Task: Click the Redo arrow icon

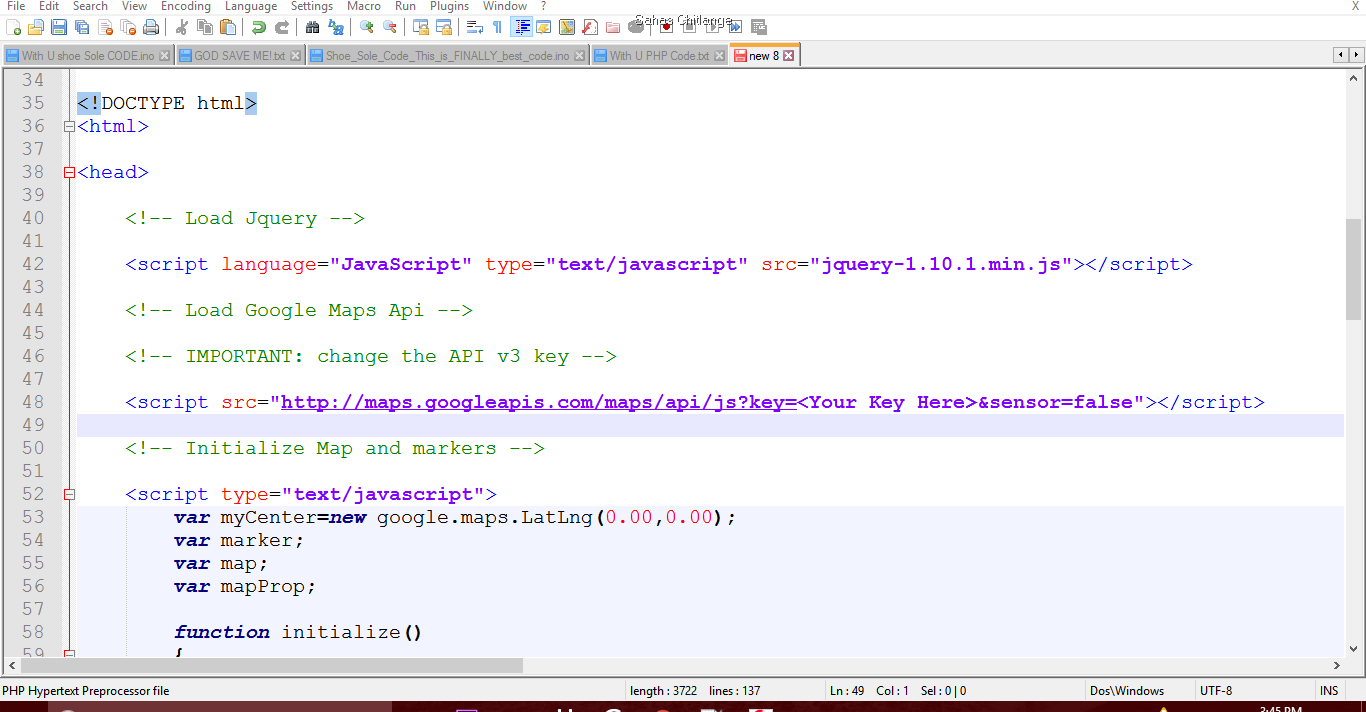Action: click(x=282, y=27)
